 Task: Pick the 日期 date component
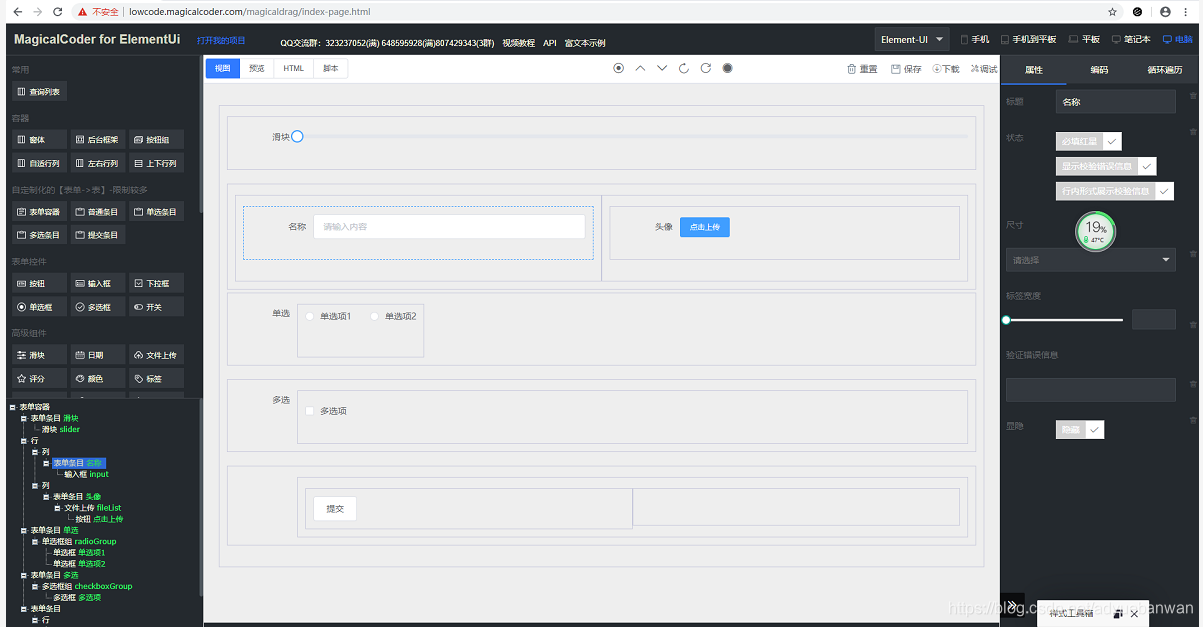(x=97, y=355)
